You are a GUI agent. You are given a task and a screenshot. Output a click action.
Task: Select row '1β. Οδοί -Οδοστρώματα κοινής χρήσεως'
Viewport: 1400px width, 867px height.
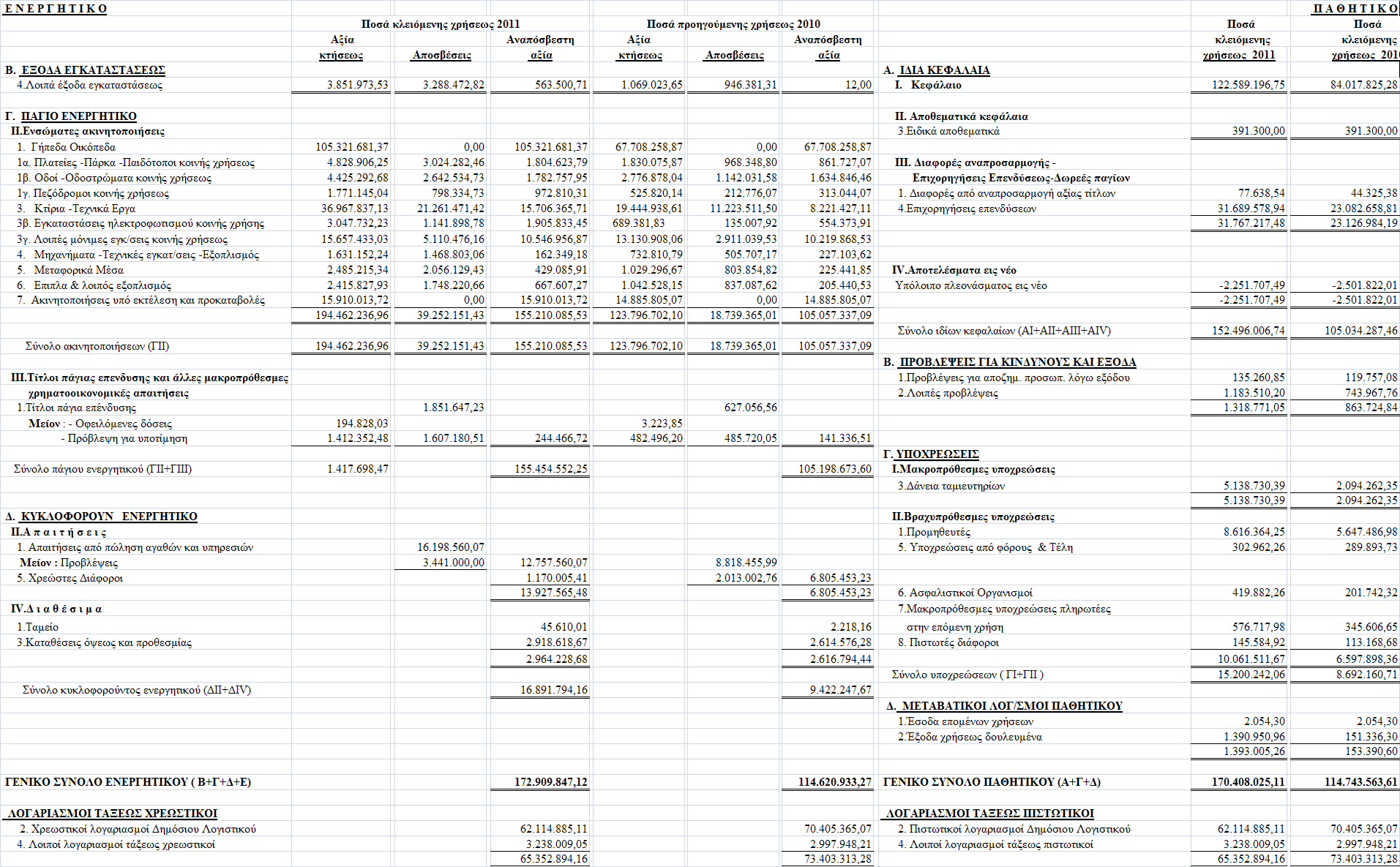pyautogui.click(x=114, y=178)
